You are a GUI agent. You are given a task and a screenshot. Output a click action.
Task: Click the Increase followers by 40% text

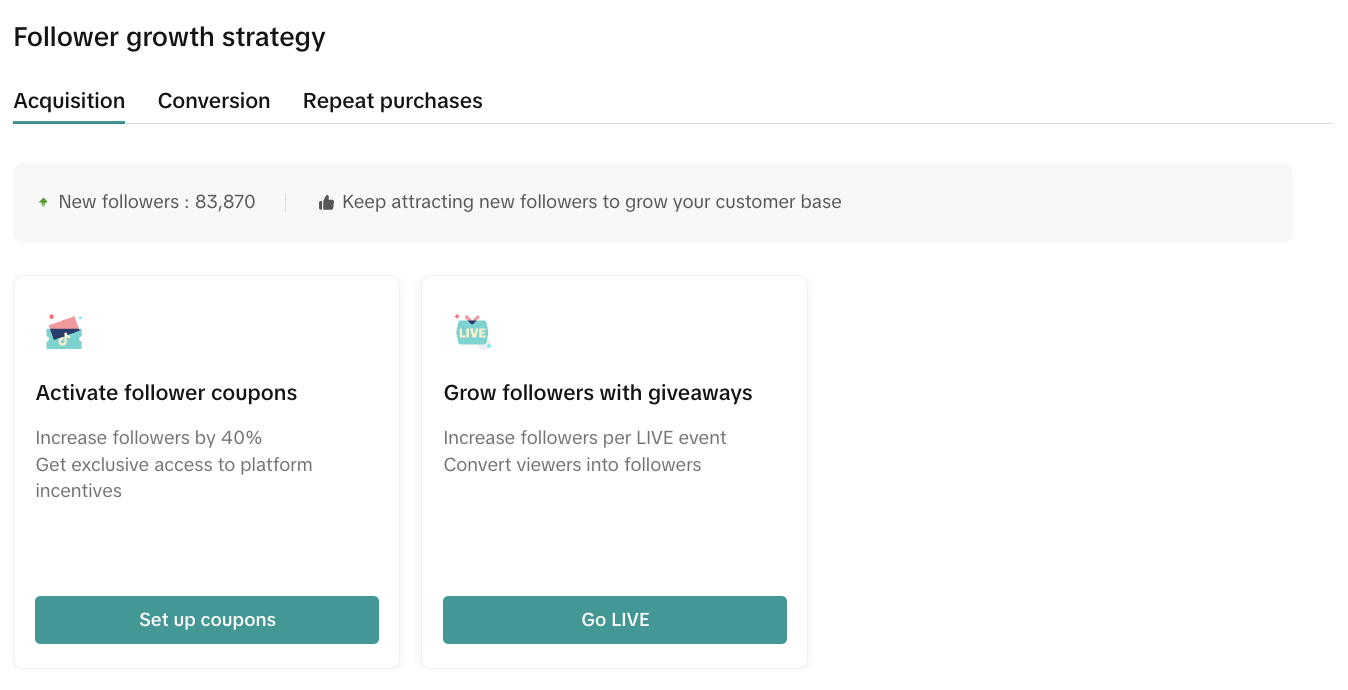pos(149,438)
